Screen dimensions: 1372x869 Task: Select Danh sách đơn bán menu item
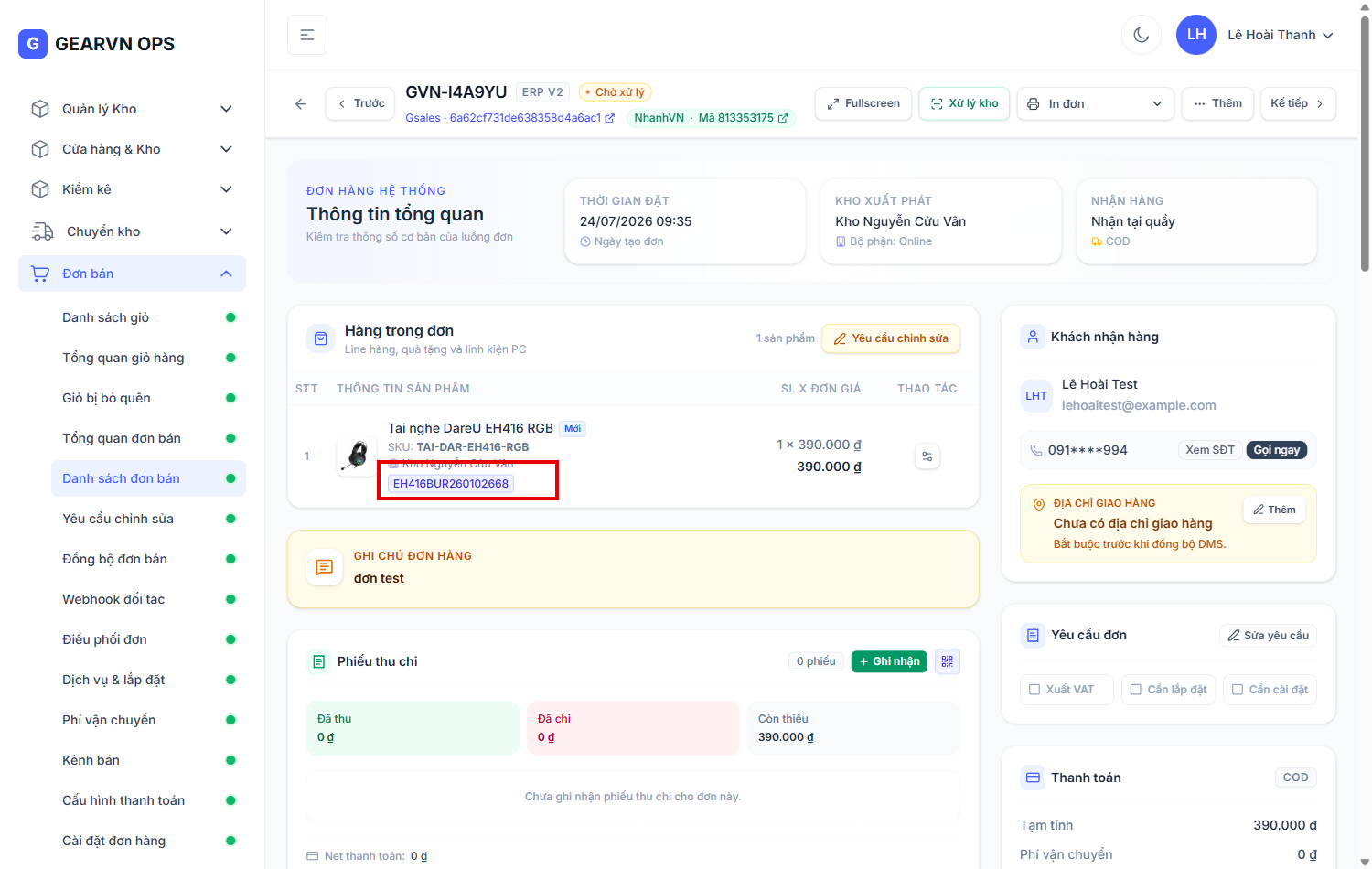point(148,478)
